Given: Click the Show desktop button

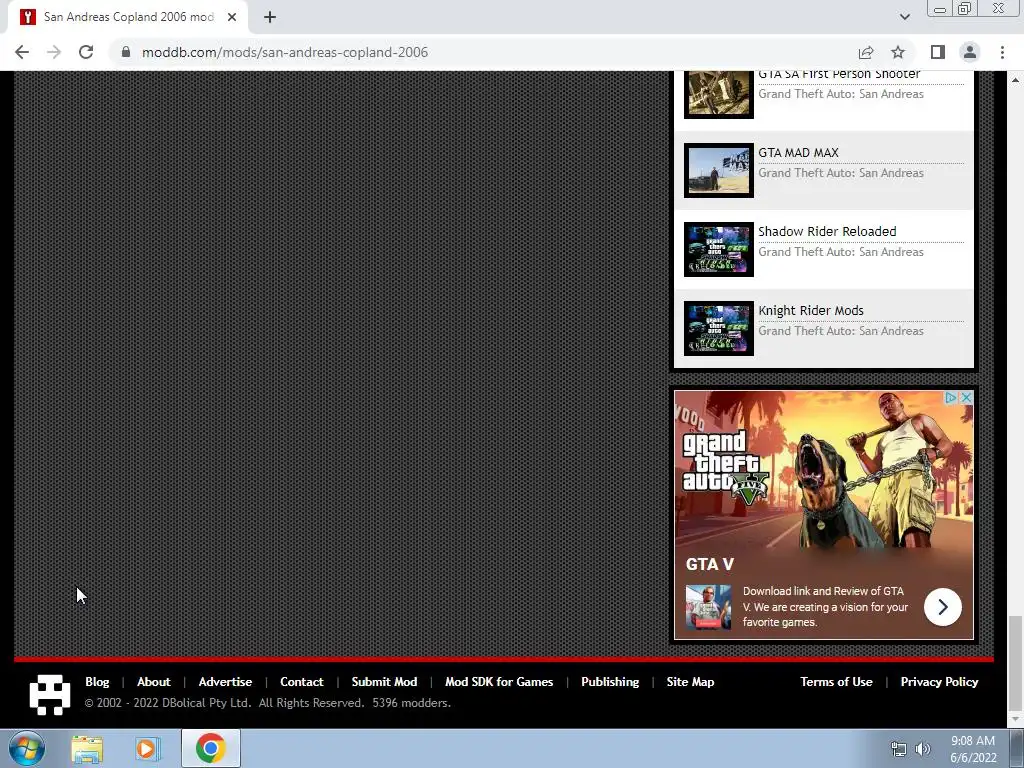Looking at the screenshot, I should pos(1017,748).
